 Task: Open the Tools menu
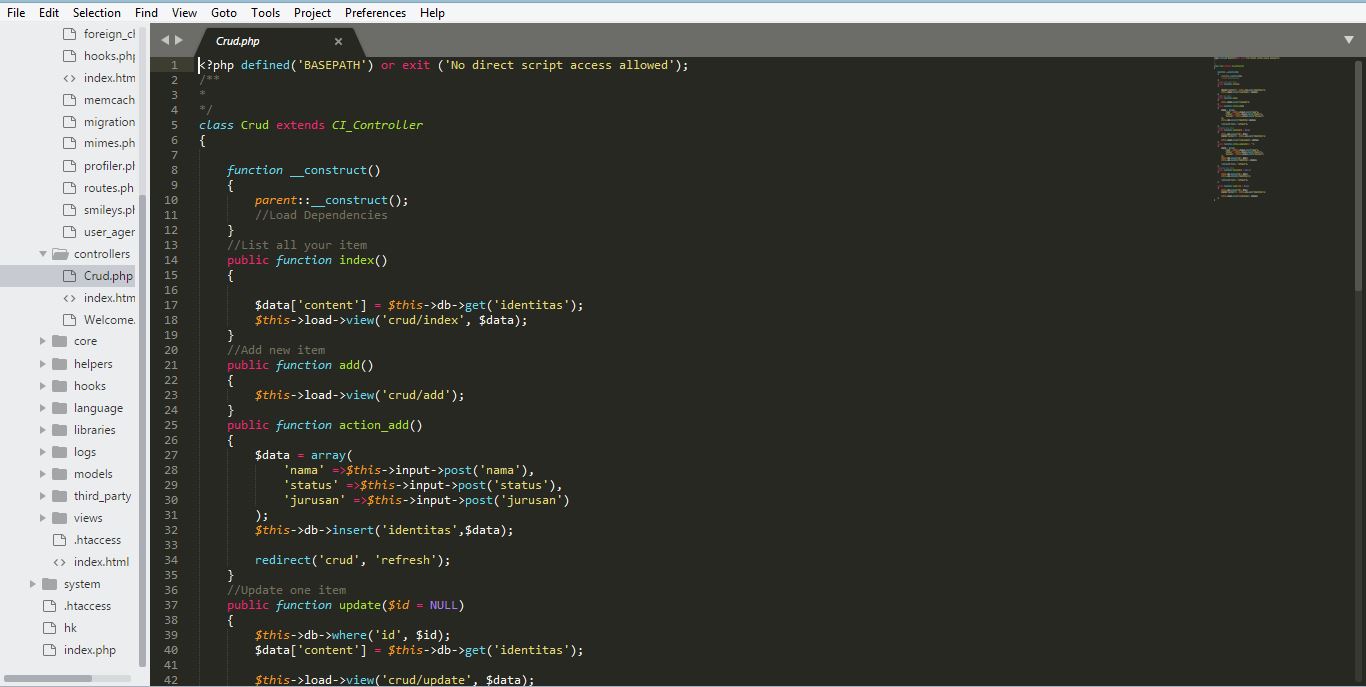265,13
